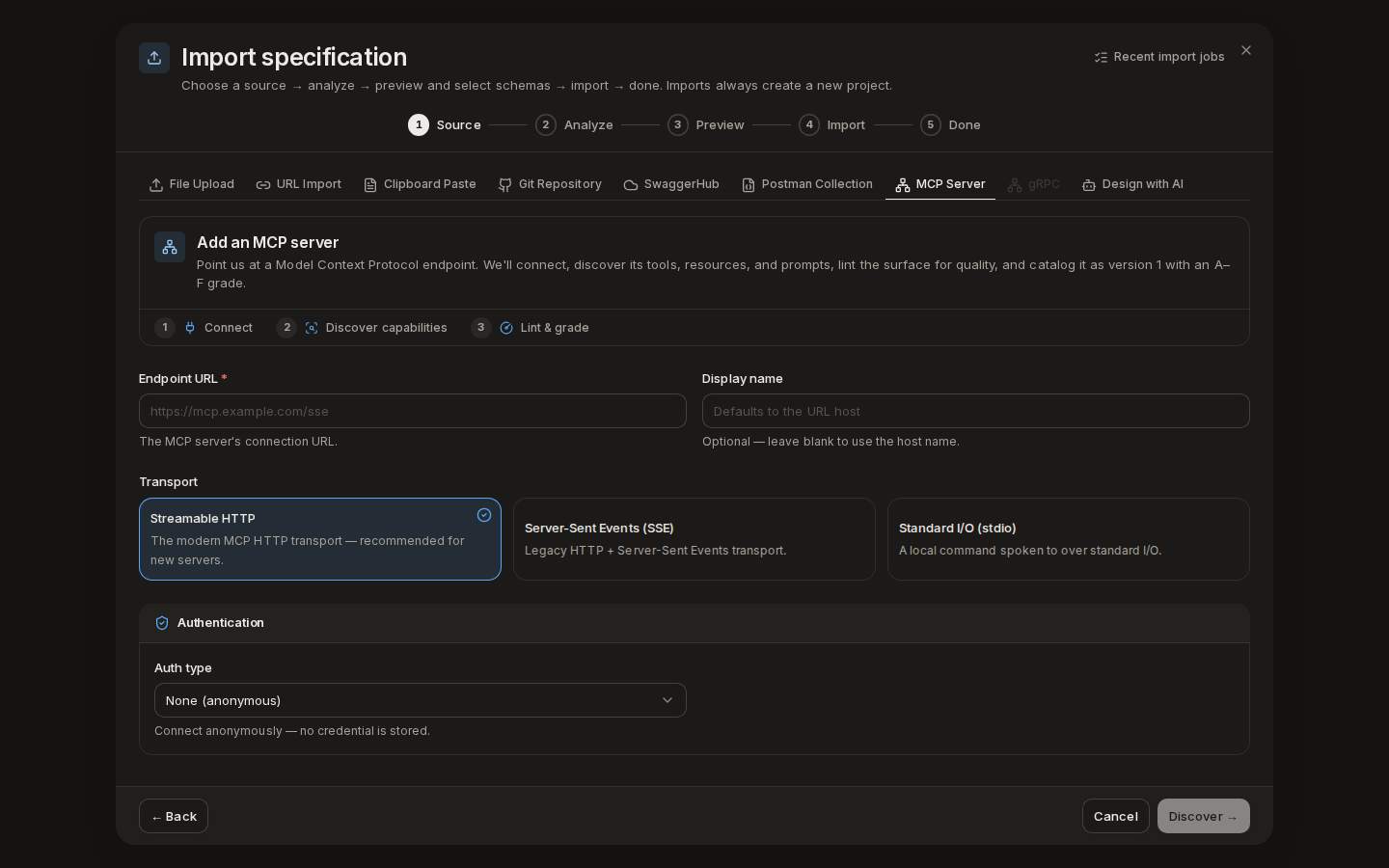Click the Import step indicator
The width and height of the screenshot is (1389, 868).
tap(831, 125)
